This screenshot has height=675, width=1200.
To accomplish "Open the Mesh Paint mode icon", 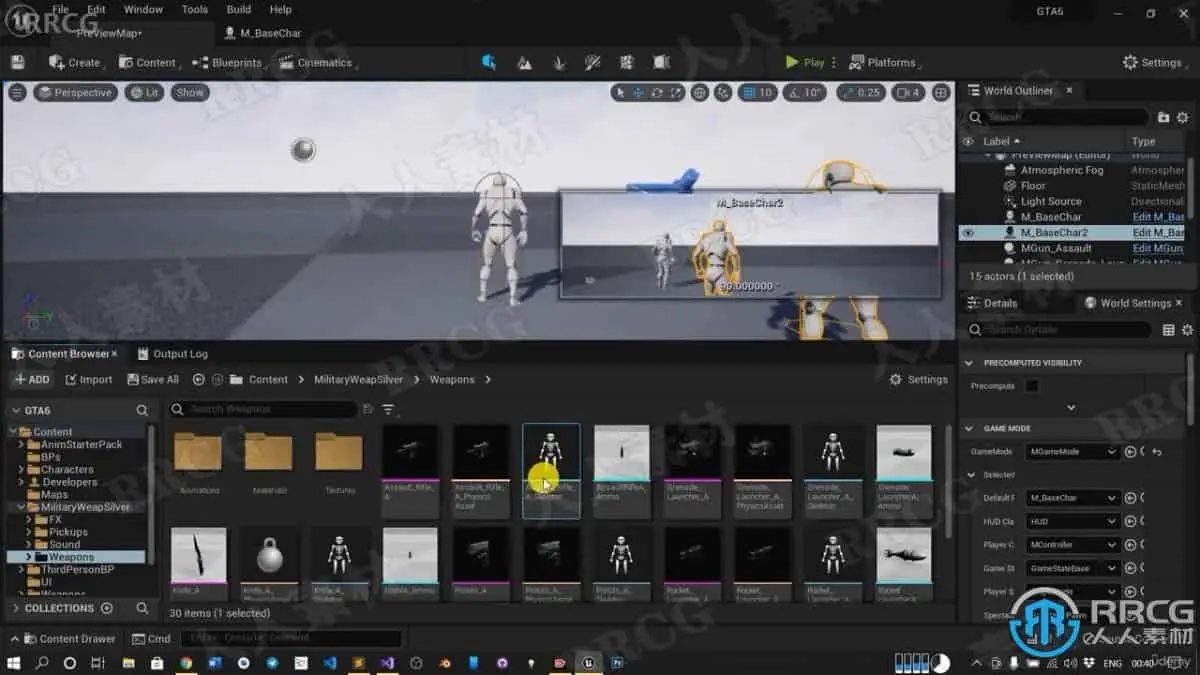I will coord(592,62).
